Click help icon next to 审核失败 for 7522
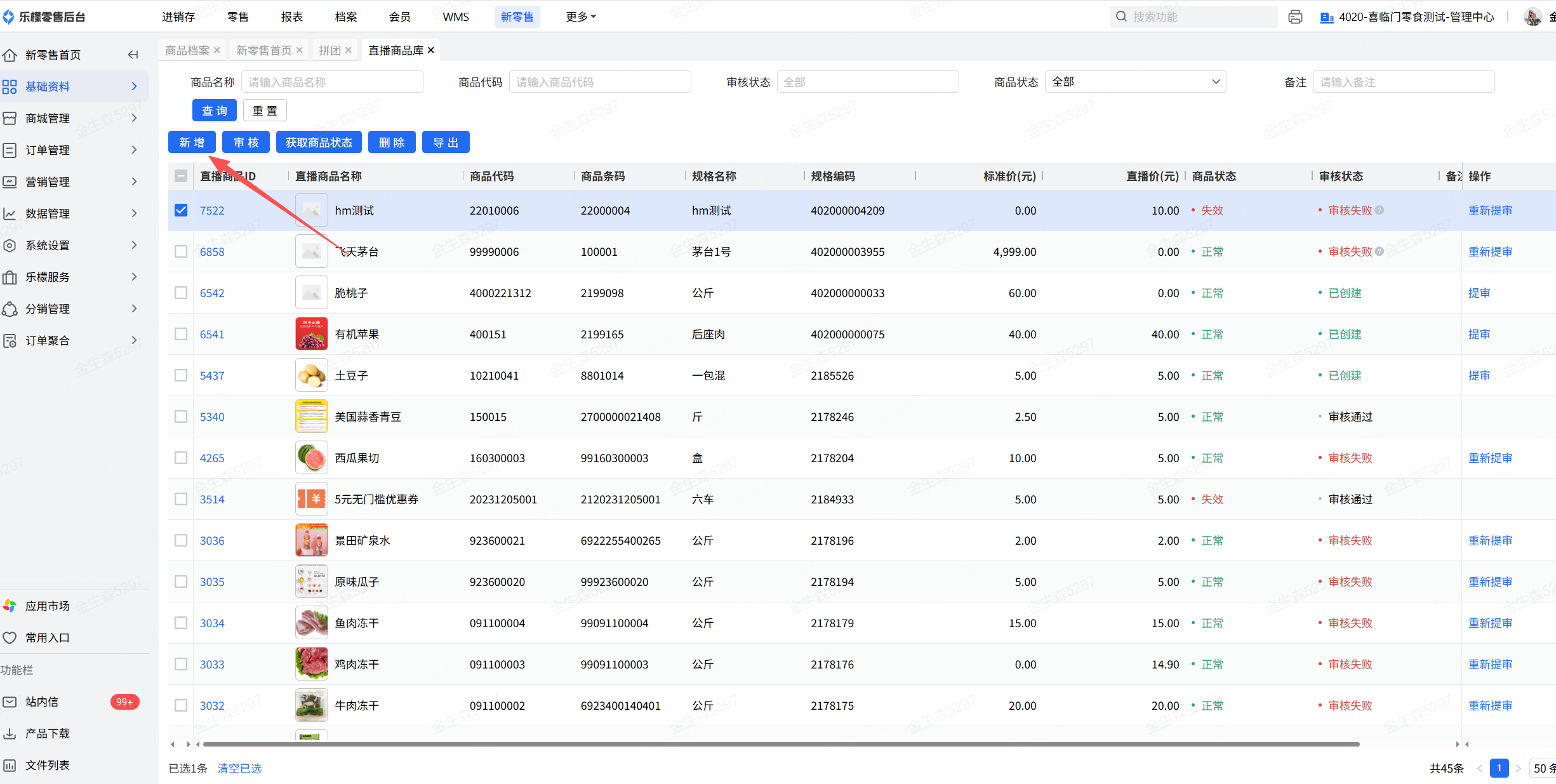 1380,210
